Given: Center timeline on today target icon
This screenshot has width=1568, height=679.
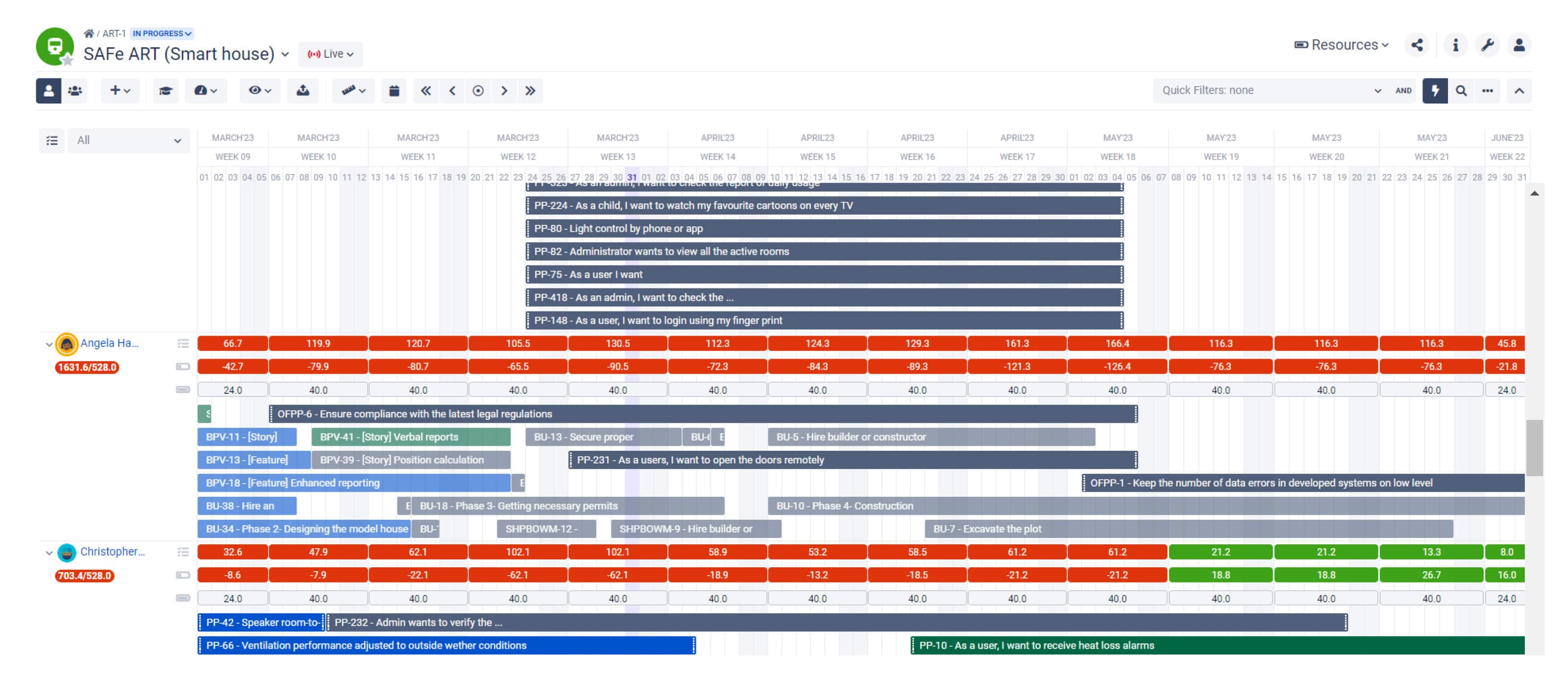Looking at the screenshot, I should 478,91.
